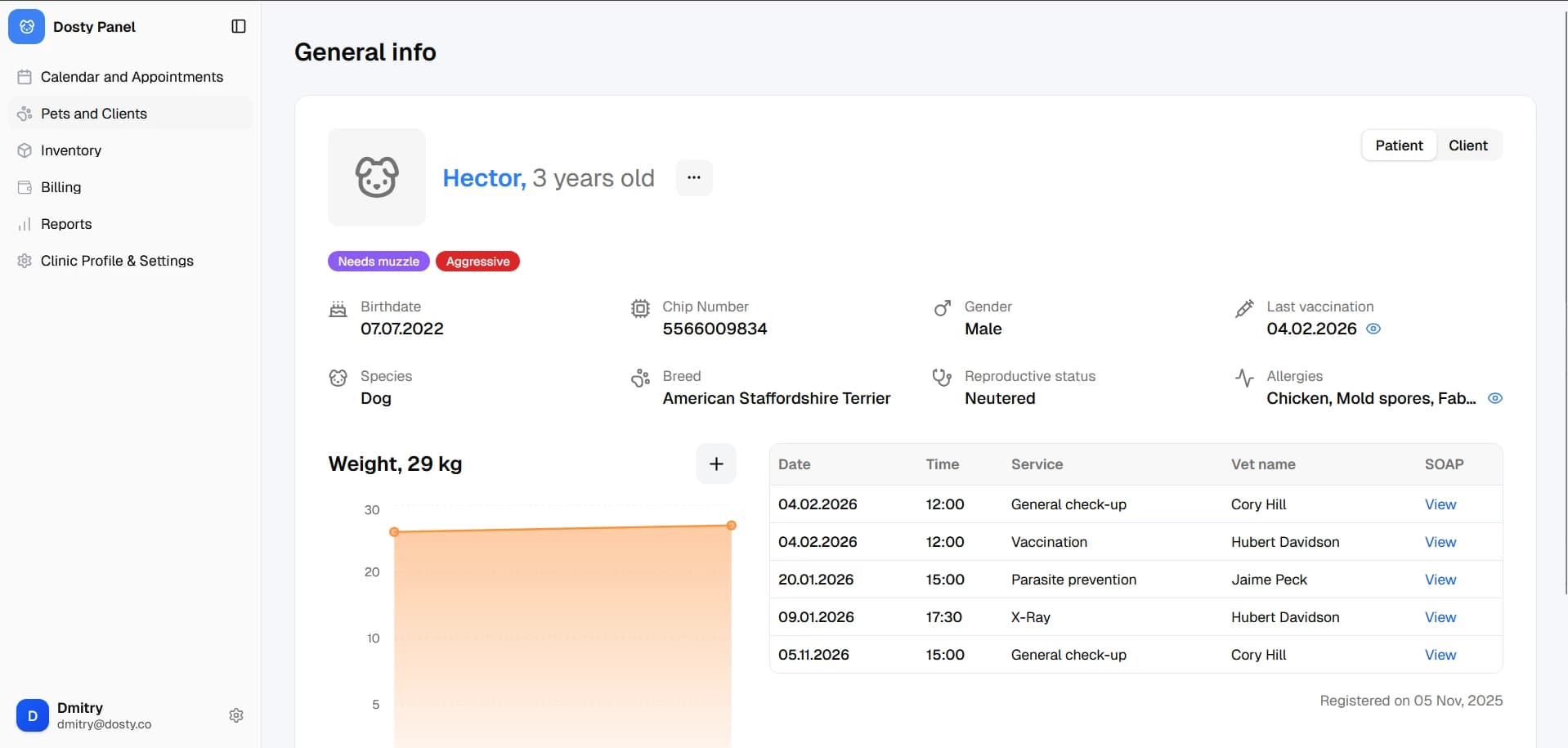This screenshot has height=748, width=1568.
Task: Click the dog avatar thumbnail
Action: [377, 177]
